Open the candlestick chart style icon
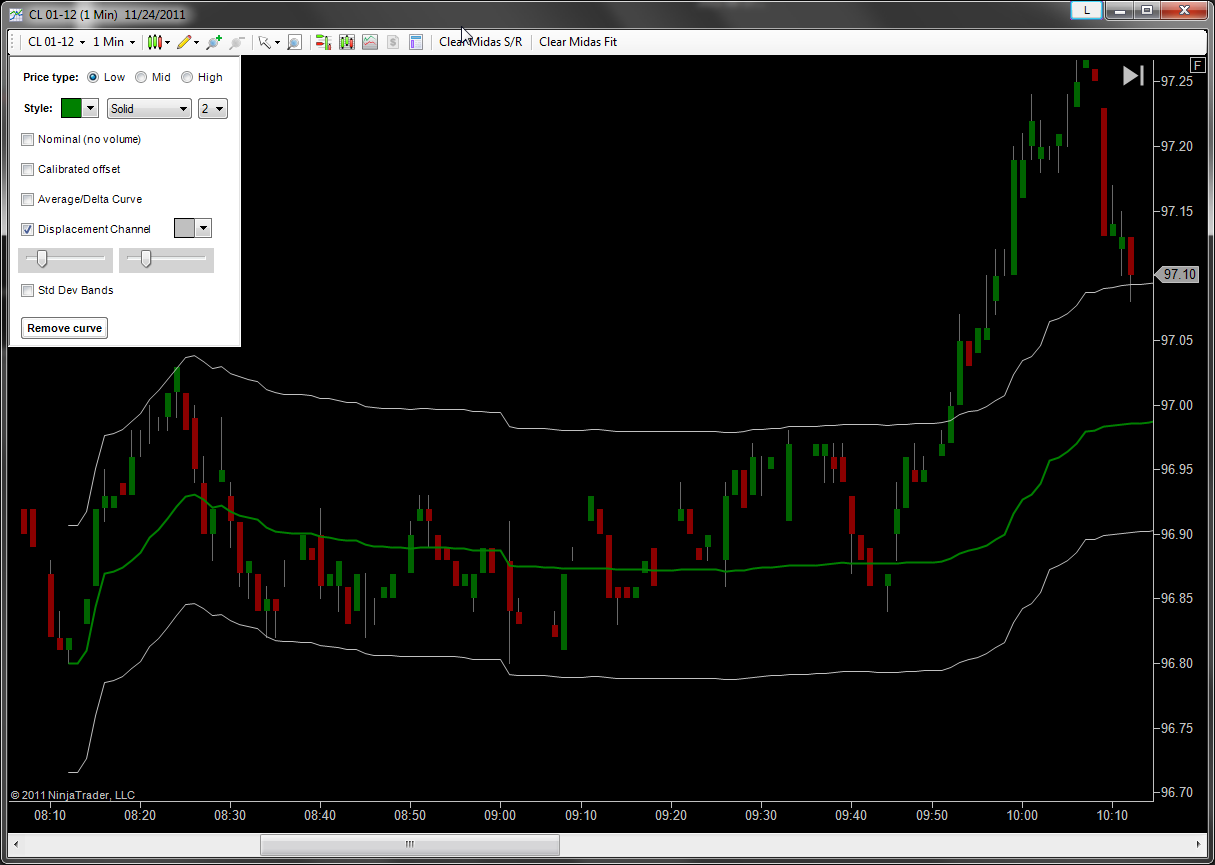Viewport: 1215px width, 865px height. (154, 42)
